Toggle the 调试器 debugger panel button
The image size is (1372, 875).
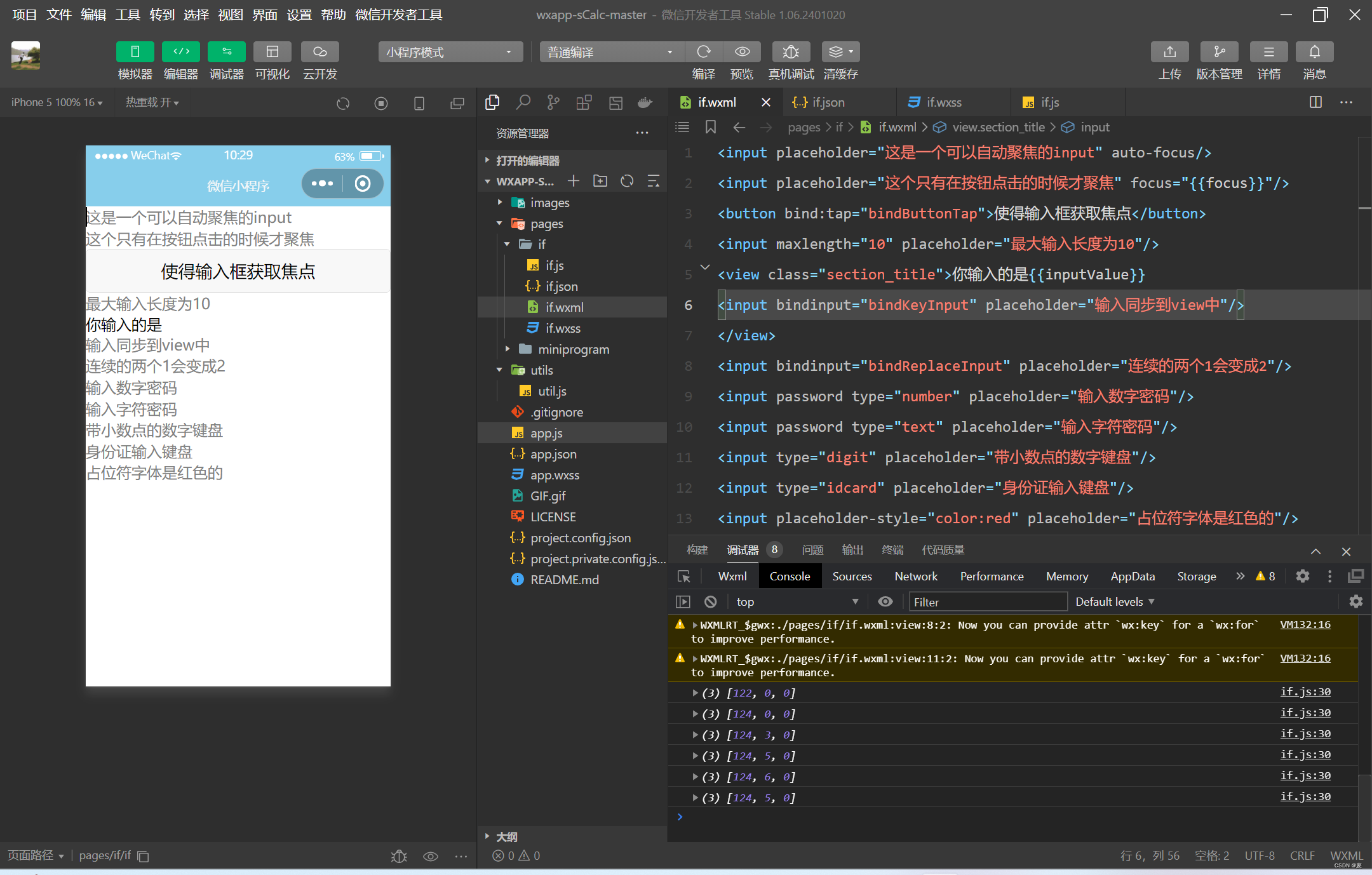(227, 51)
